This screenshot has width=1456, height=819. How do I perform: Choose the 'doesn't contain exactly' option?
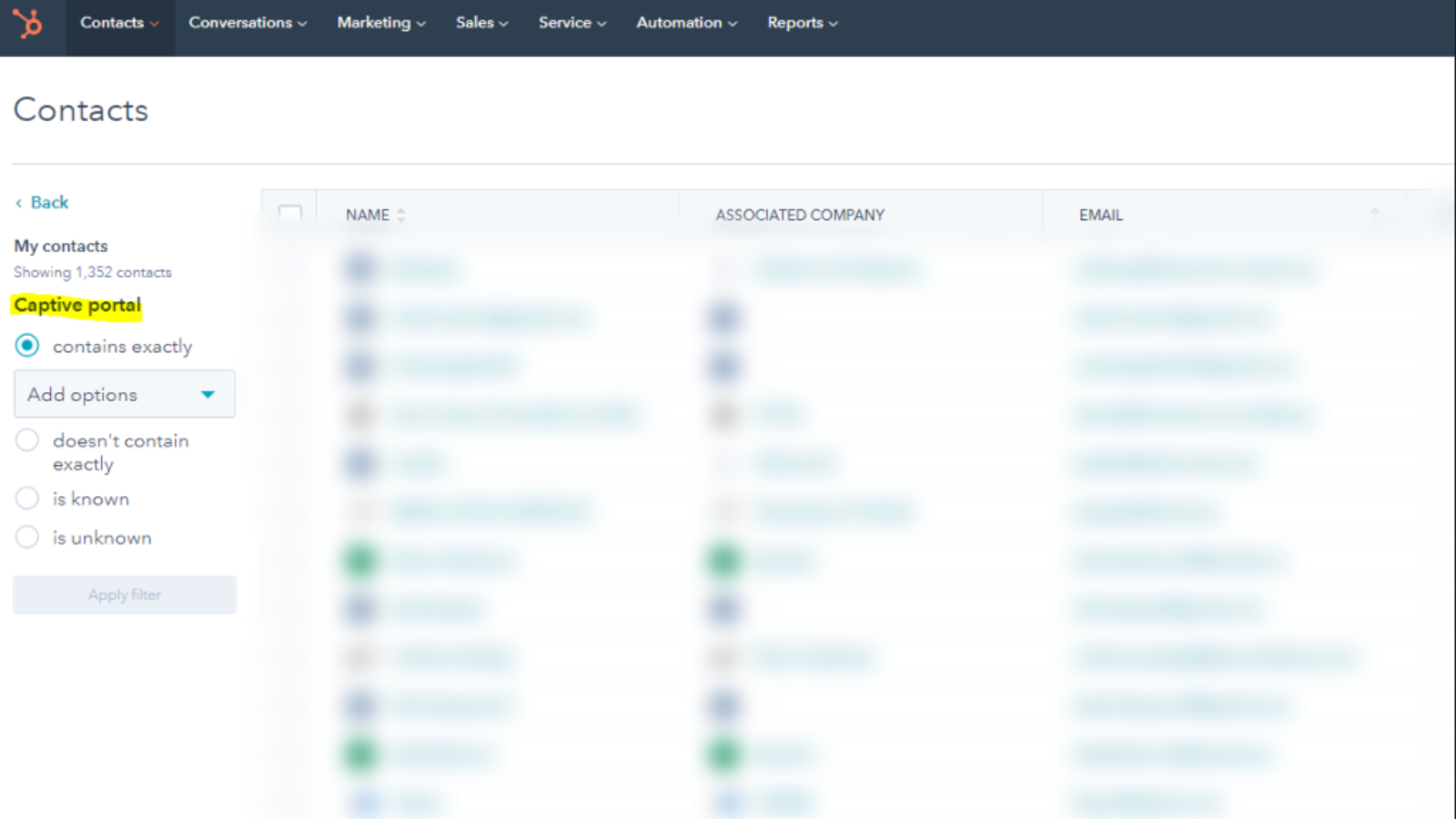[27, 440]
